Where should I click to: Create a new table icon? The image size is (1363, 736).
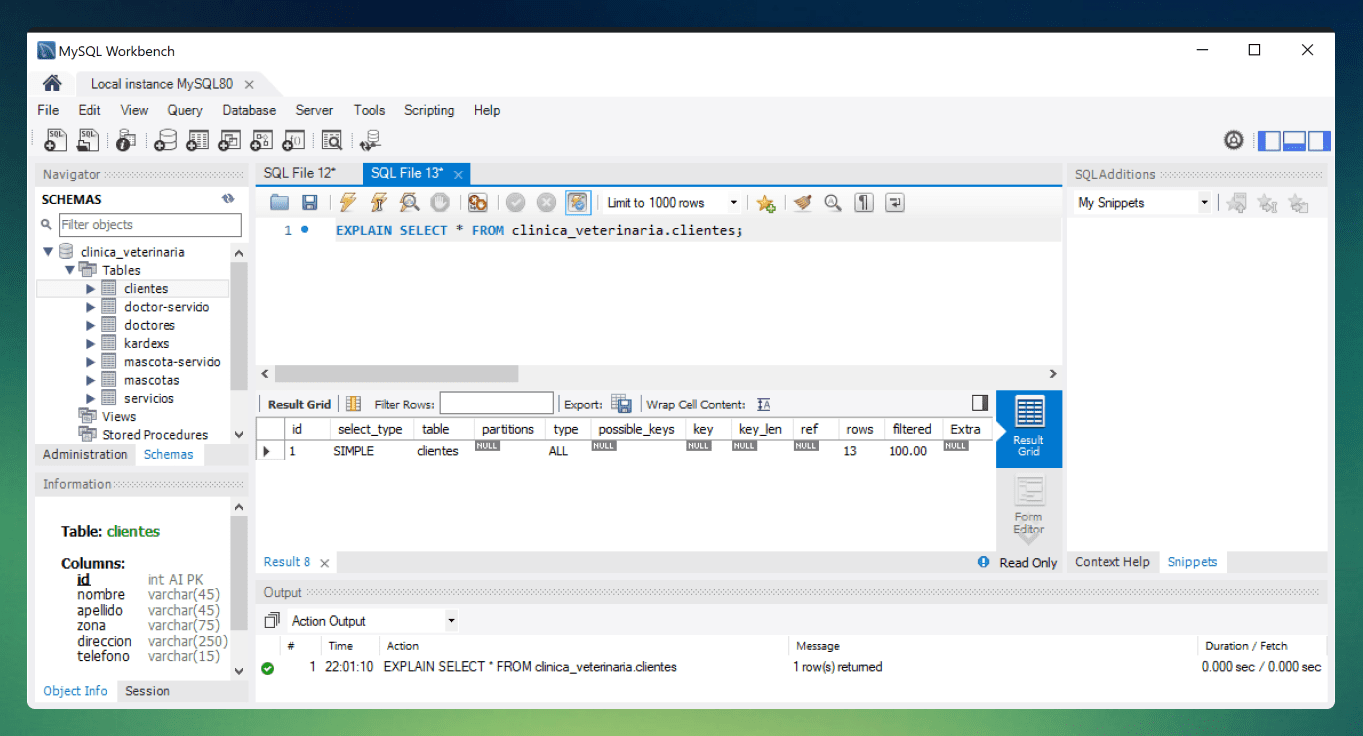coord(198,141)
